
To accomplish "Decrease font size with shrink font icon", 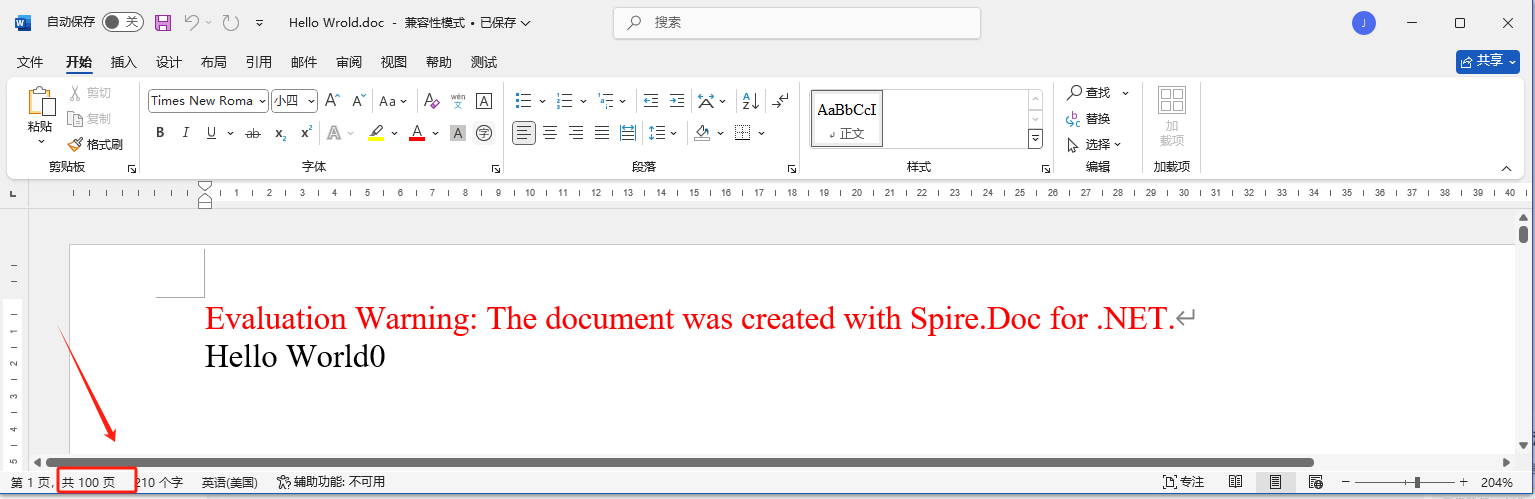I will point(359,101).
